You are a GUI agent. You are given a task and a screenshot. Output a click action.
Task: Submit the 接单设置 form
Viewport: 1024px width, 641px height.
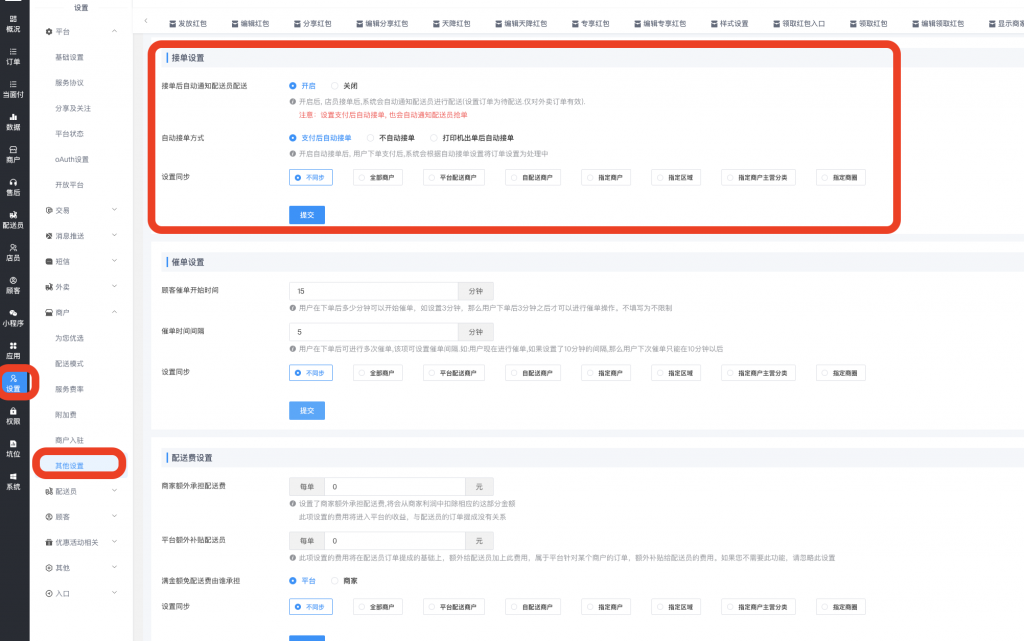coord(306,214)
